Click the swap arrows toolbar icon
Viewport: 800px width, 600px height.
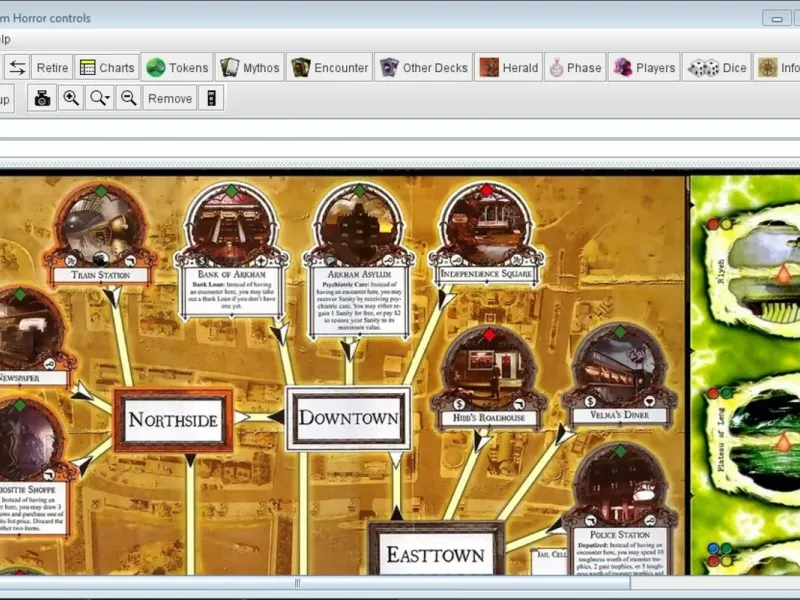17,67
